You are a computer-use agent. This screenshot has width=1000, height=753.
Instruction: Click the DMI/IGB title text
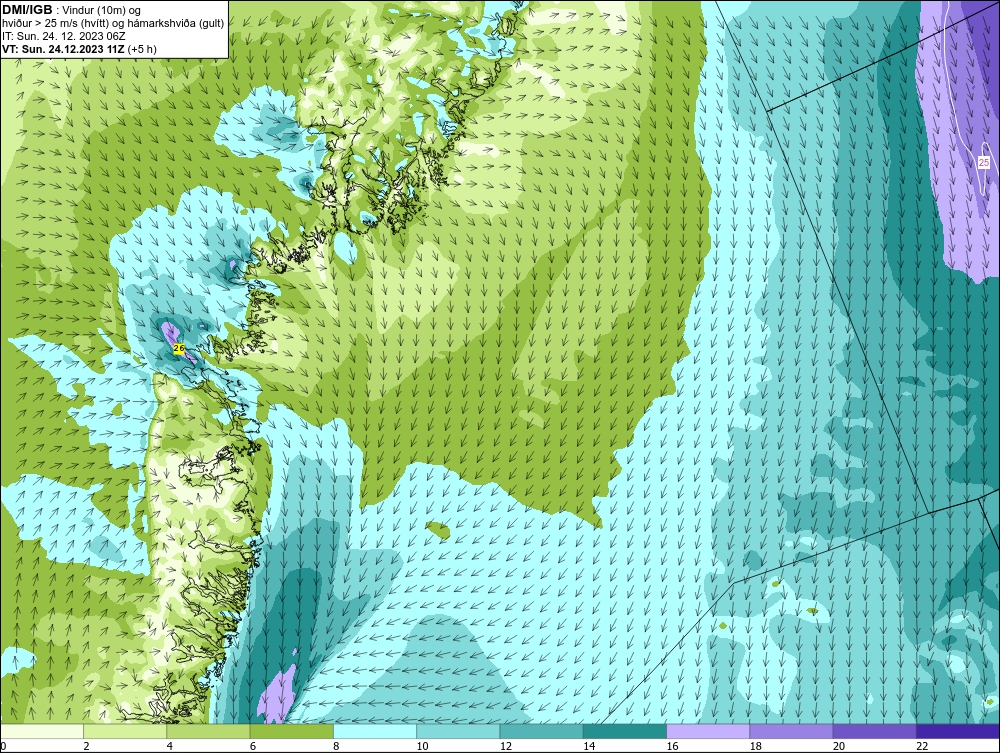pyautogui.click(x=27, y=10)
